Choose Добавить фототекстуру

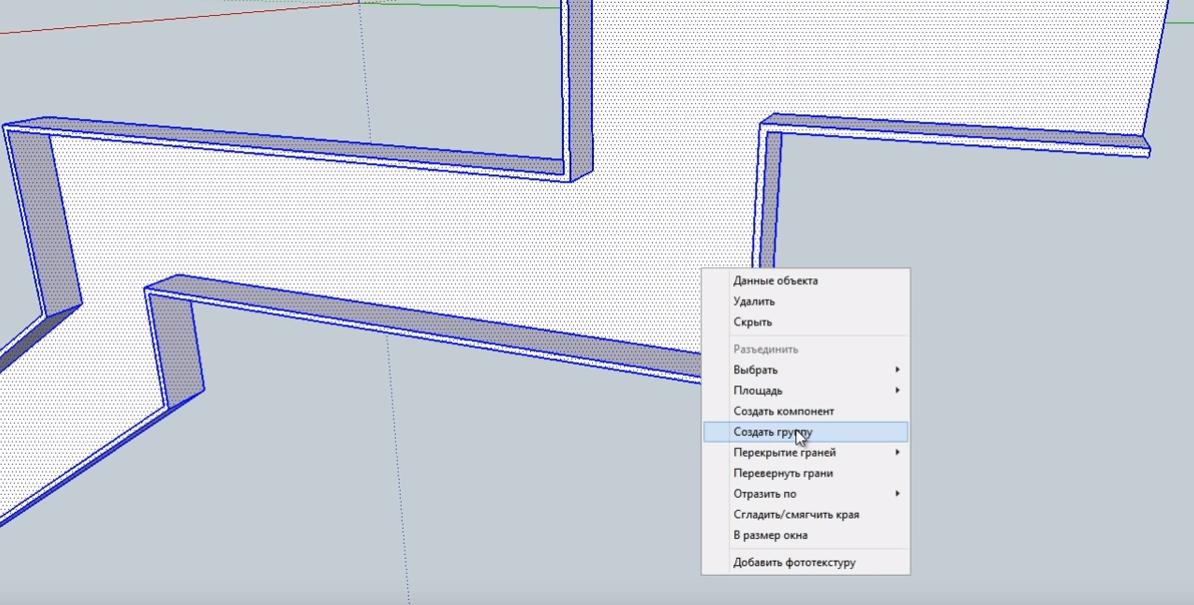click(x=794, y=562)
